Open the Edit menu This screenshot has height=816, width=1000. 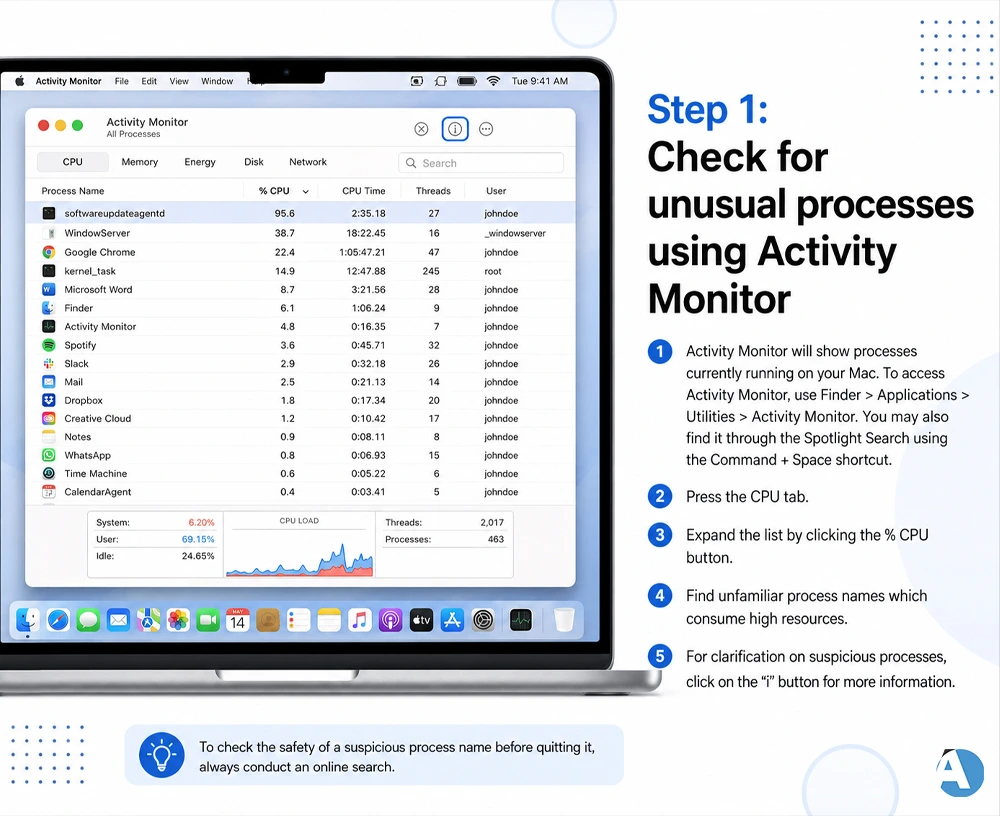(149, 81)
